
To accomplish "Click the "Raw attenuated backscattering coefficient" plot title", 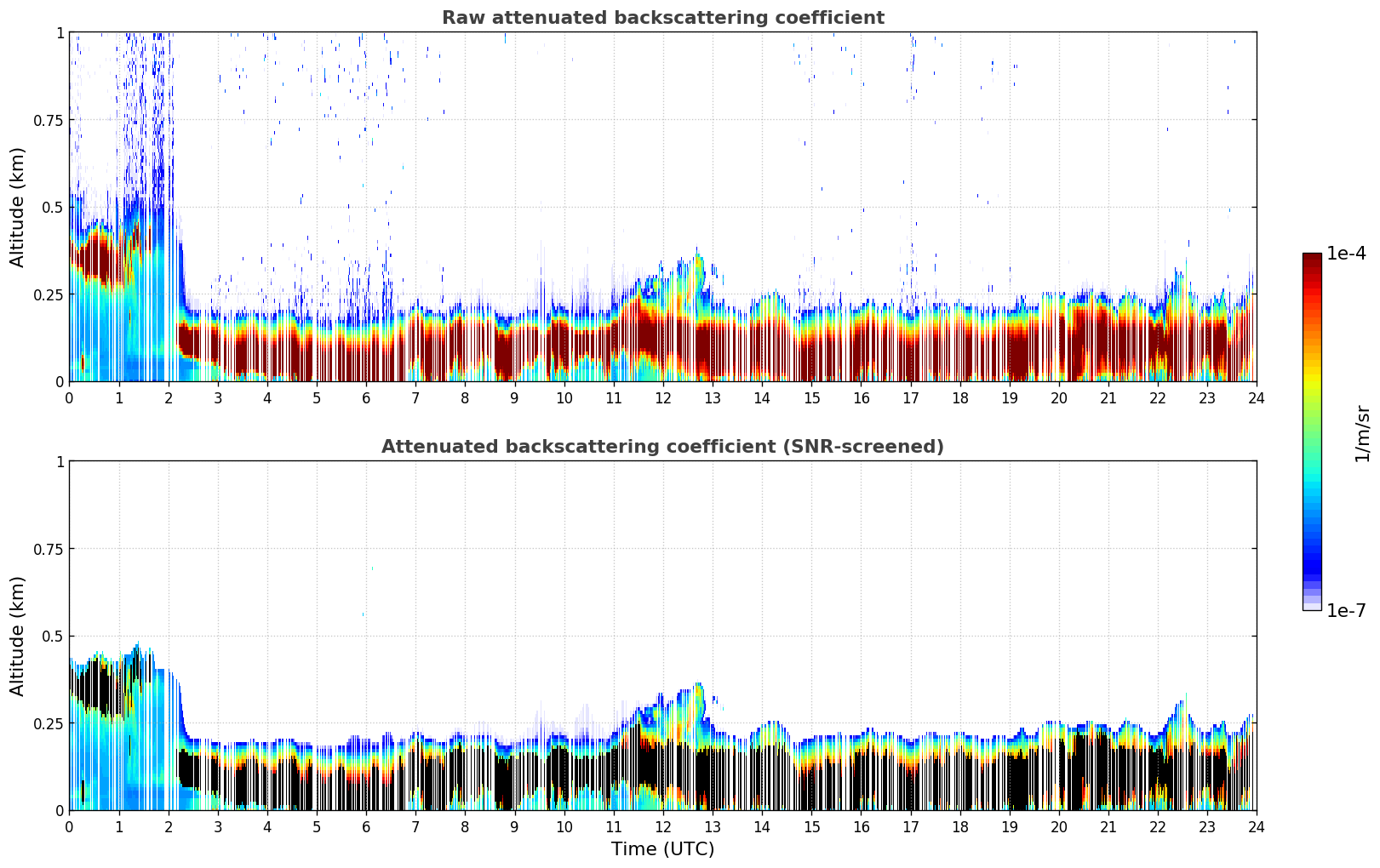I will tap(662, 18).
